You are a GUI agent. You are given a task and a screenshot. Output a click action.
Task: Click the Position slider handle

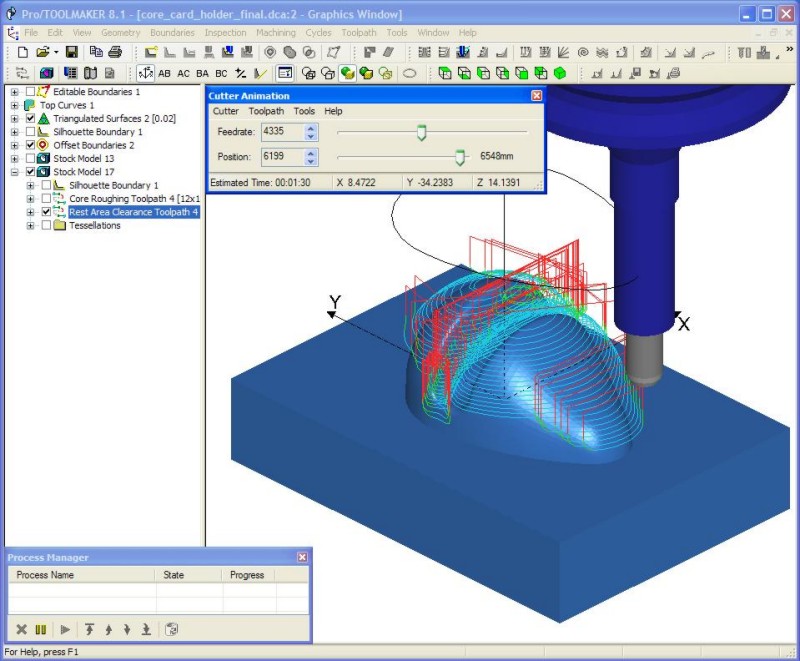point(460,157)
